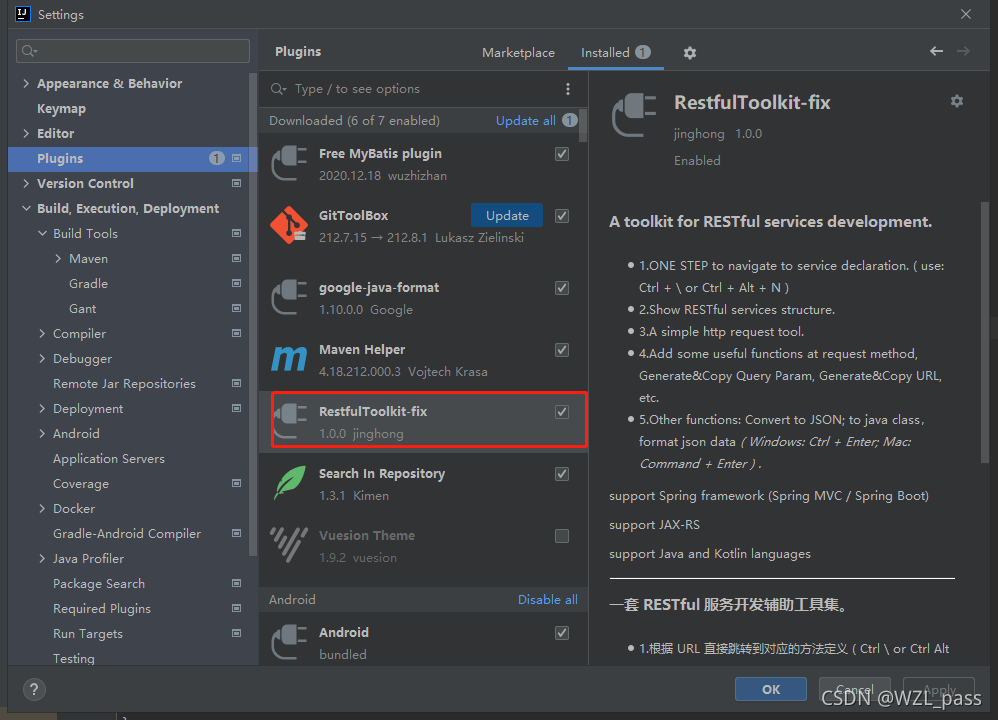Navigate back with the left arrow
Screen dimensions: 998x720
(936, 51)
